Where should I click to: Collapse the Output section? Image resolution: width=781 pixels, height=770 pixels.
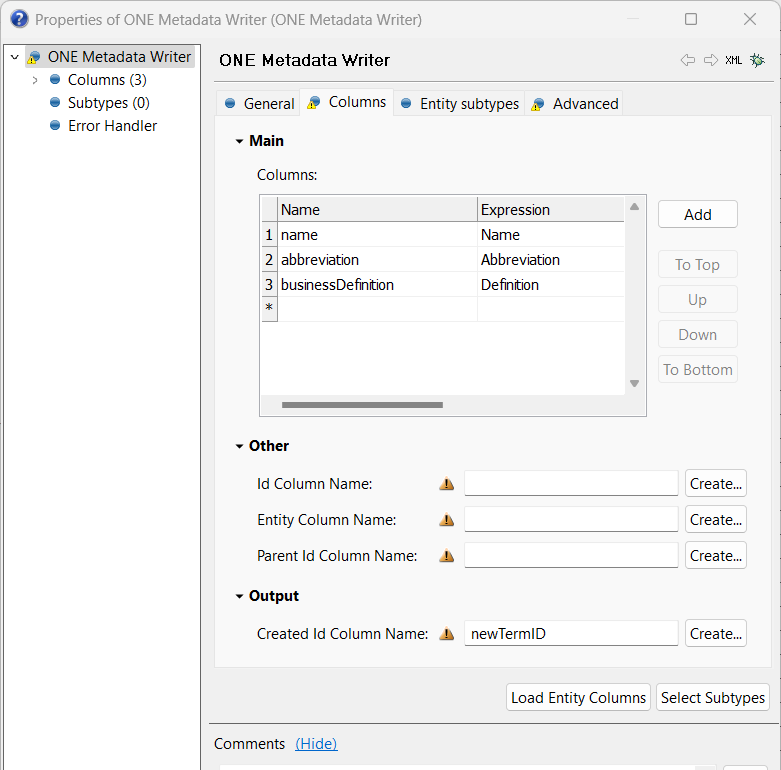240,596
